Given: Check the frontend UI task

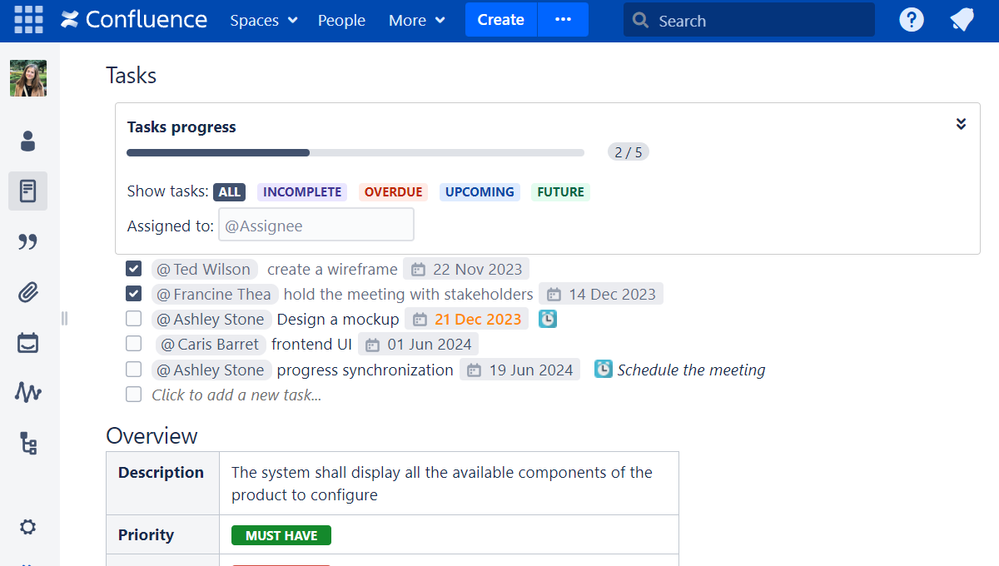Looking at the screenshot, I should coord(134,344).
